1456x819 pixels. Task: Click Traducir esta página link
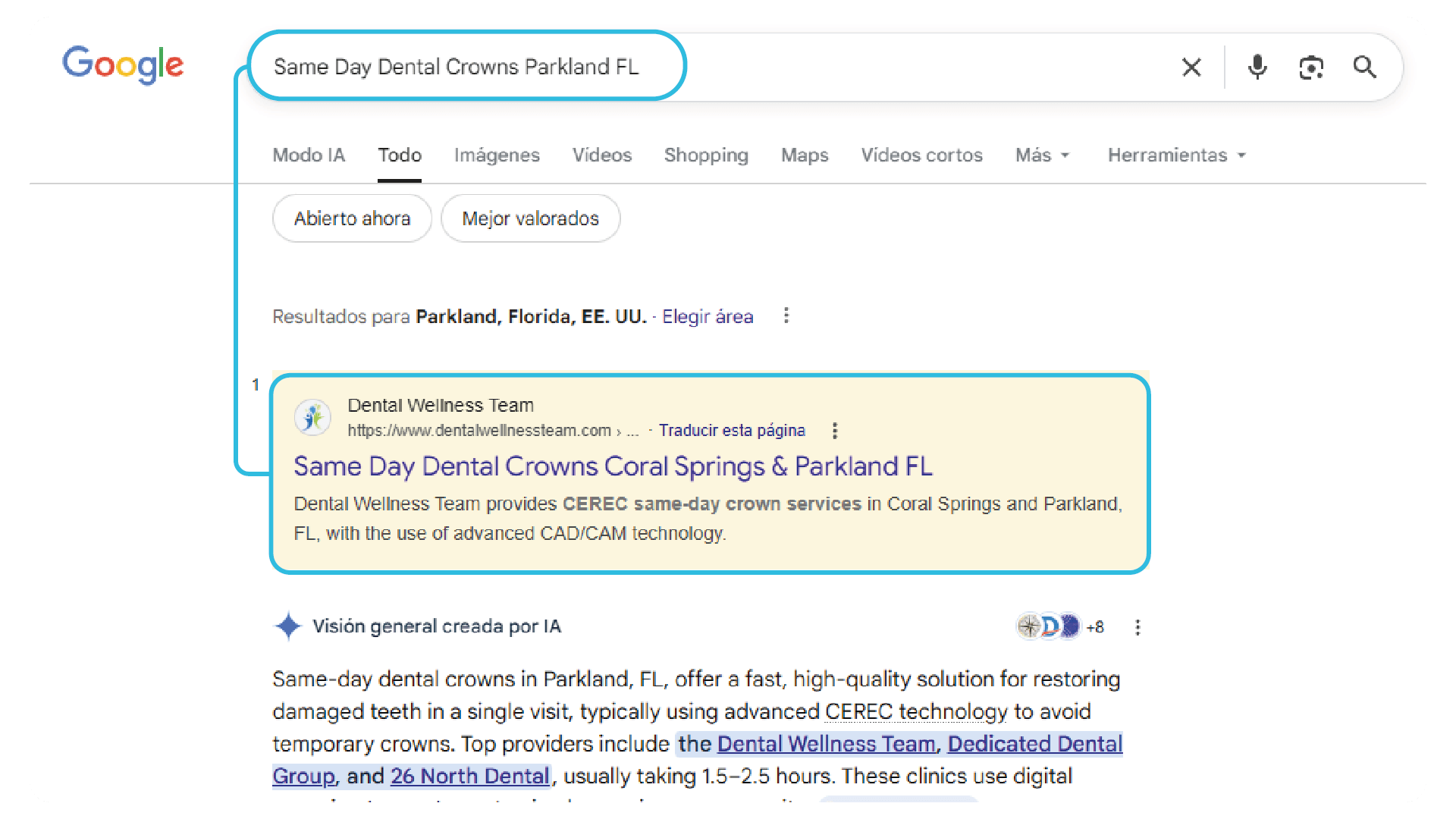(x=732, y=430)
